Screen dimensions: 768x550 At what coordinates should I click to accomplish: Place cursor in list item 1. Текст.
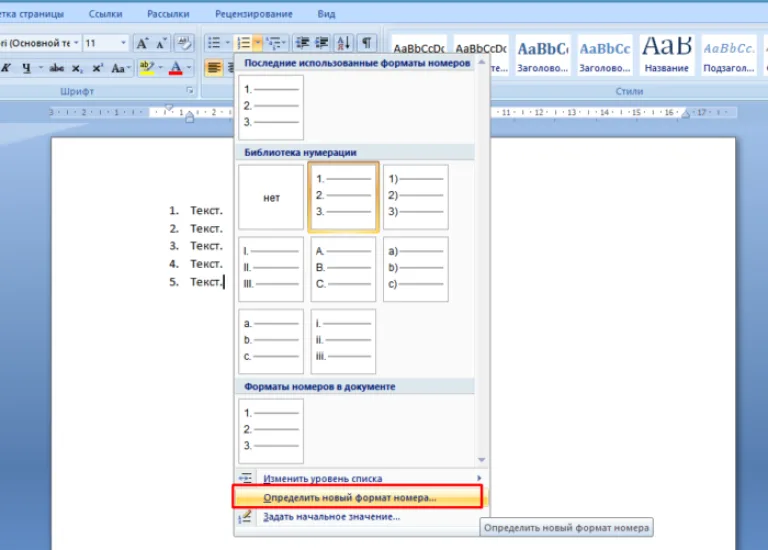[x=206, y=211]
